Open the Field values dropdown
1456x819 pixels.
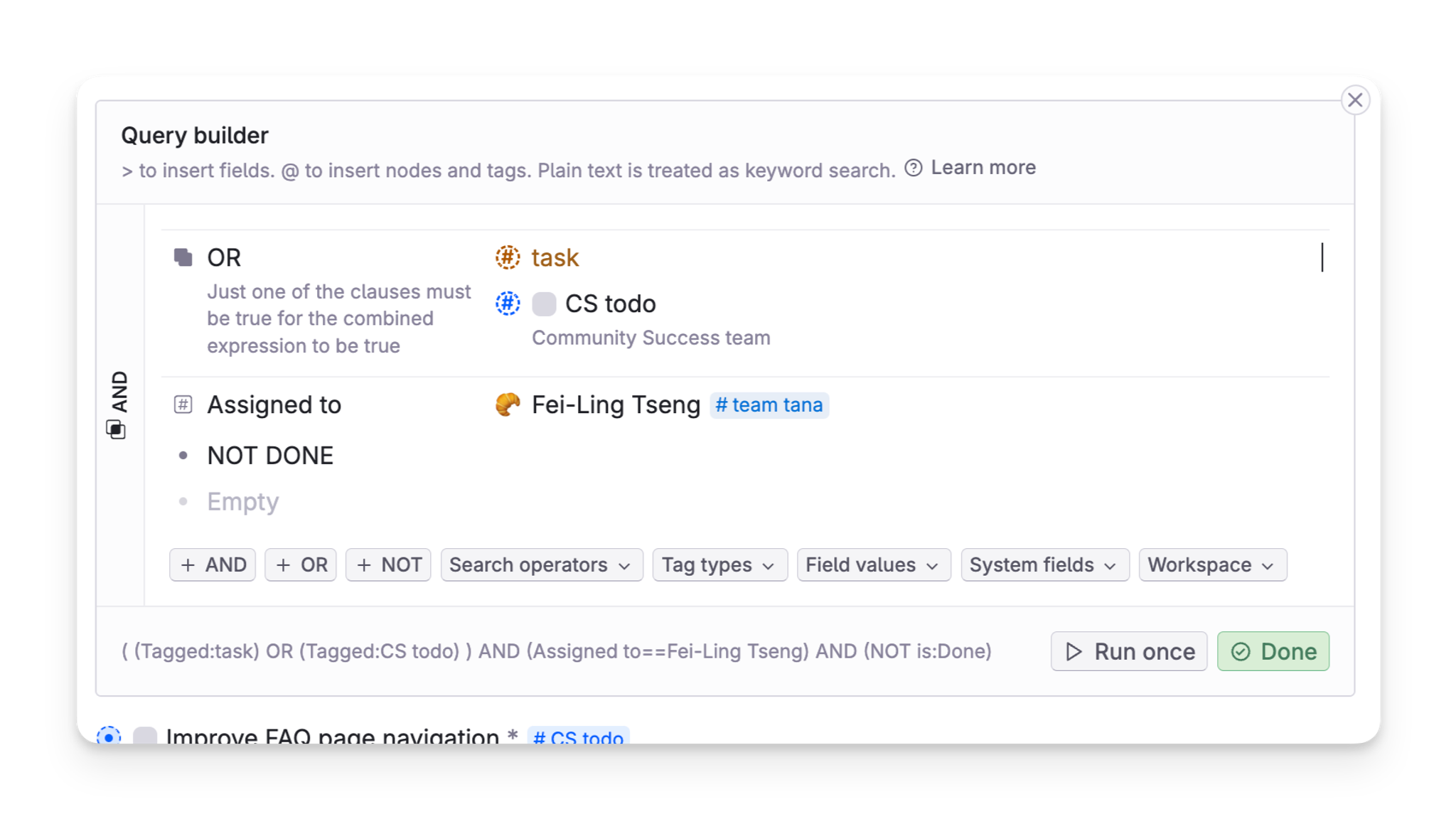(x=873, y=564)
